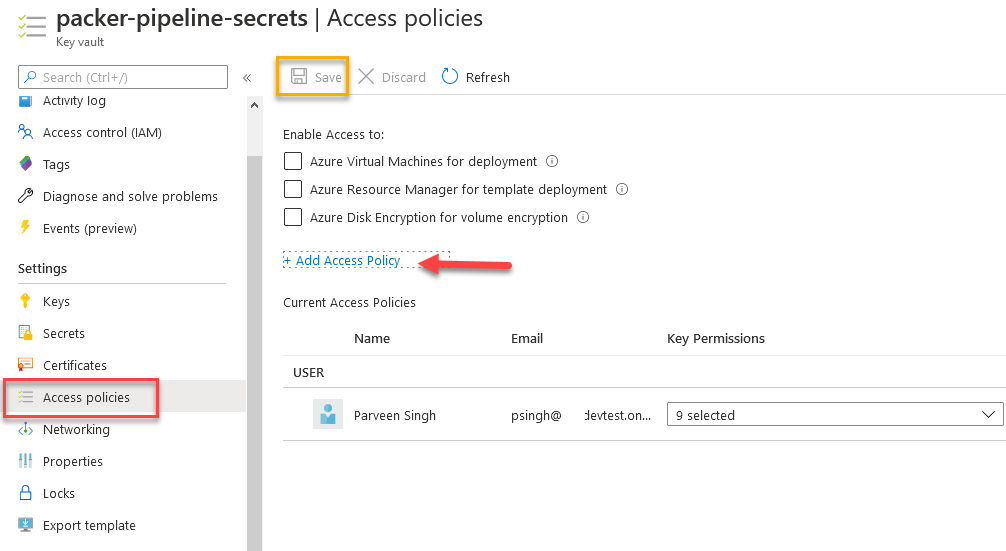Click Parveen Singh's user avatar

(x=328, y=415)
